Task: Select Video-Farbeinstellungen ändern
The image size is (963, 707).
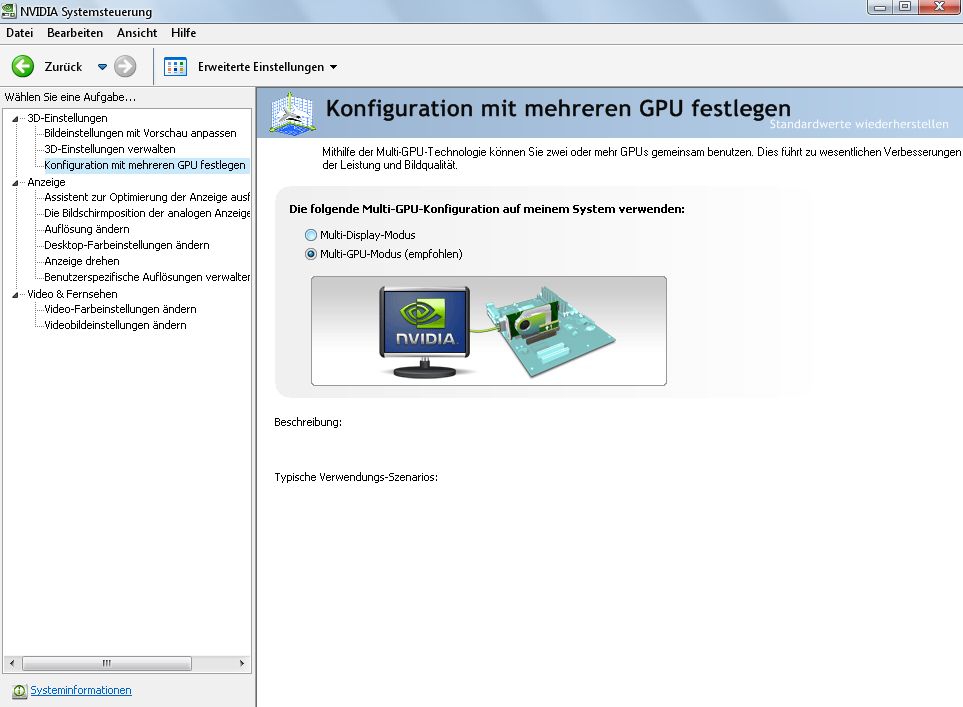Action: pos(120,308)
